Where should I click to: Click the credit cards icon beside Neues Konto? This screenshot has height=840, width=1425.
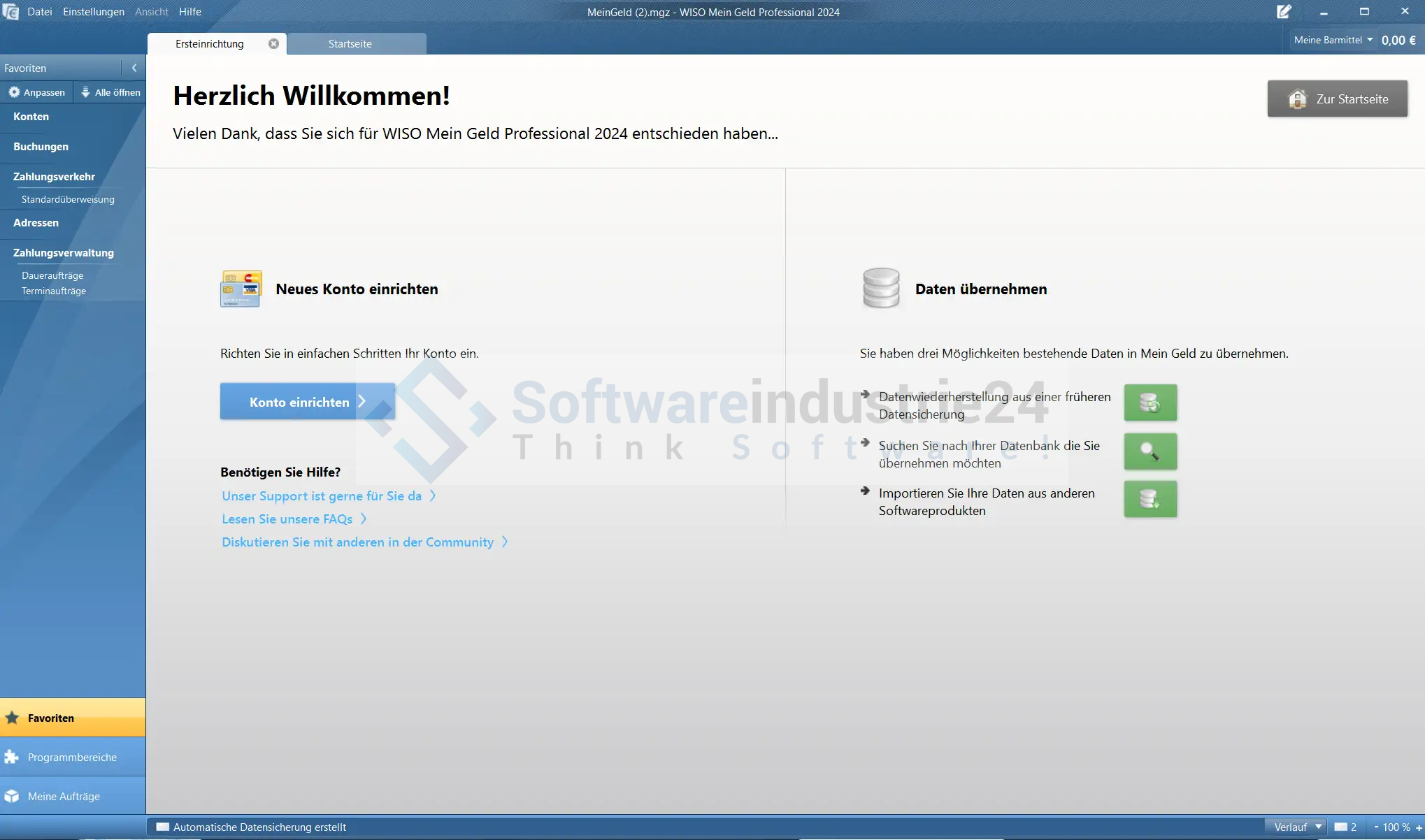[x=241, y=289]
